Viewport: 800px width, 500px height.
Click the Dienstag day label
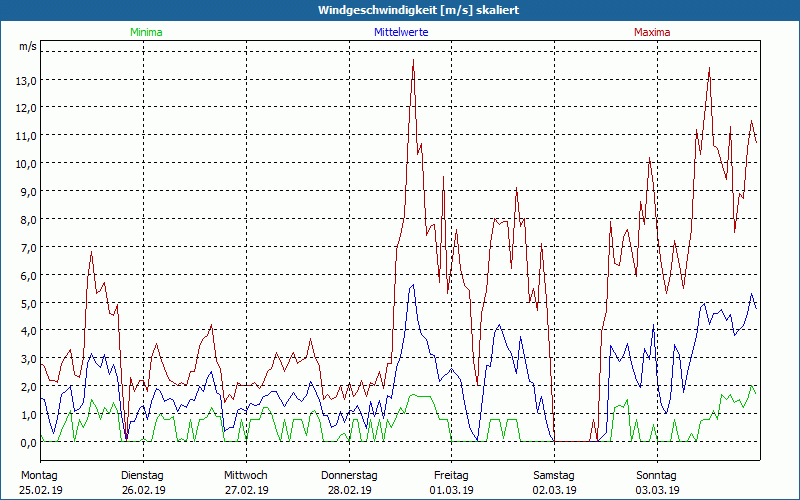(142, 475)
